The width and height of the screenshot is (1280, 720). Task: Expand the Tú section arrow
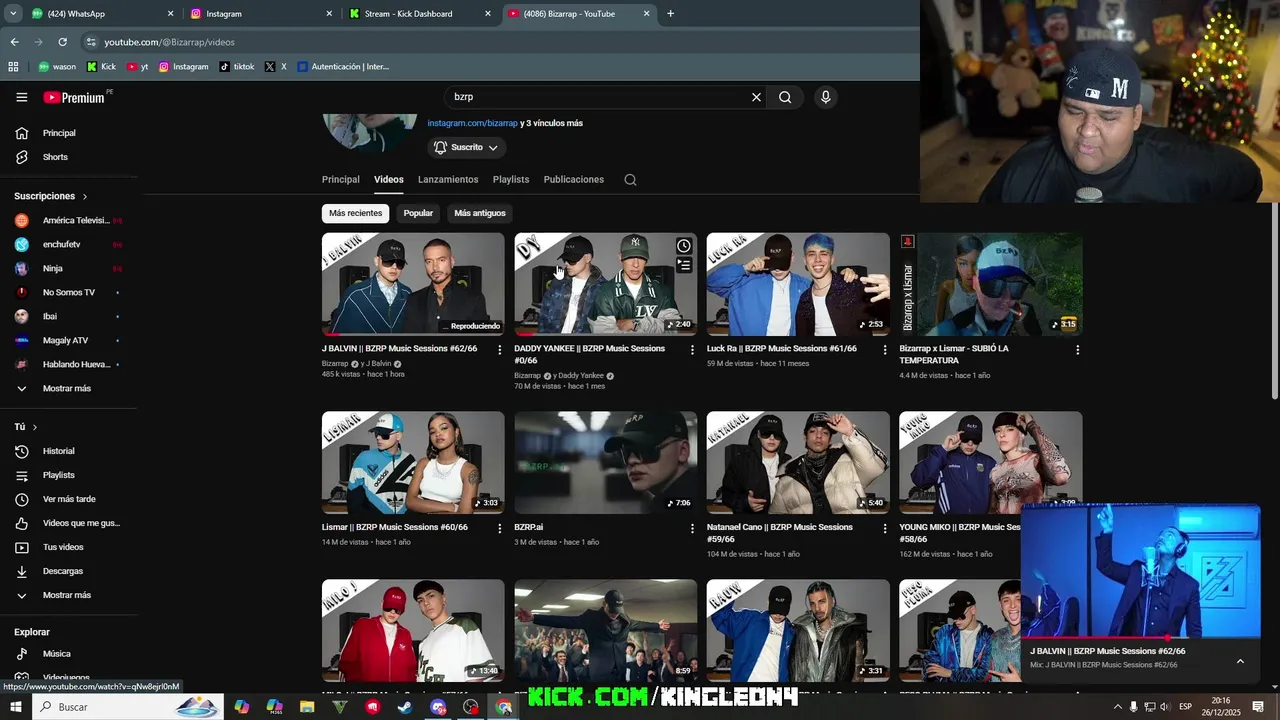(35, 427)
